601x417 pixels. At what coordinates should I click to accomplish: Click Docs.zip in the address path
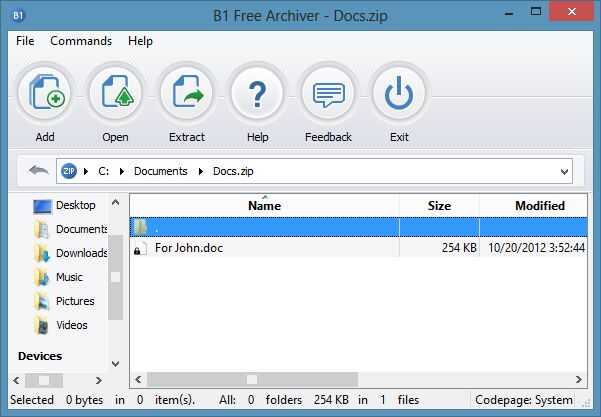click(233, 171)
